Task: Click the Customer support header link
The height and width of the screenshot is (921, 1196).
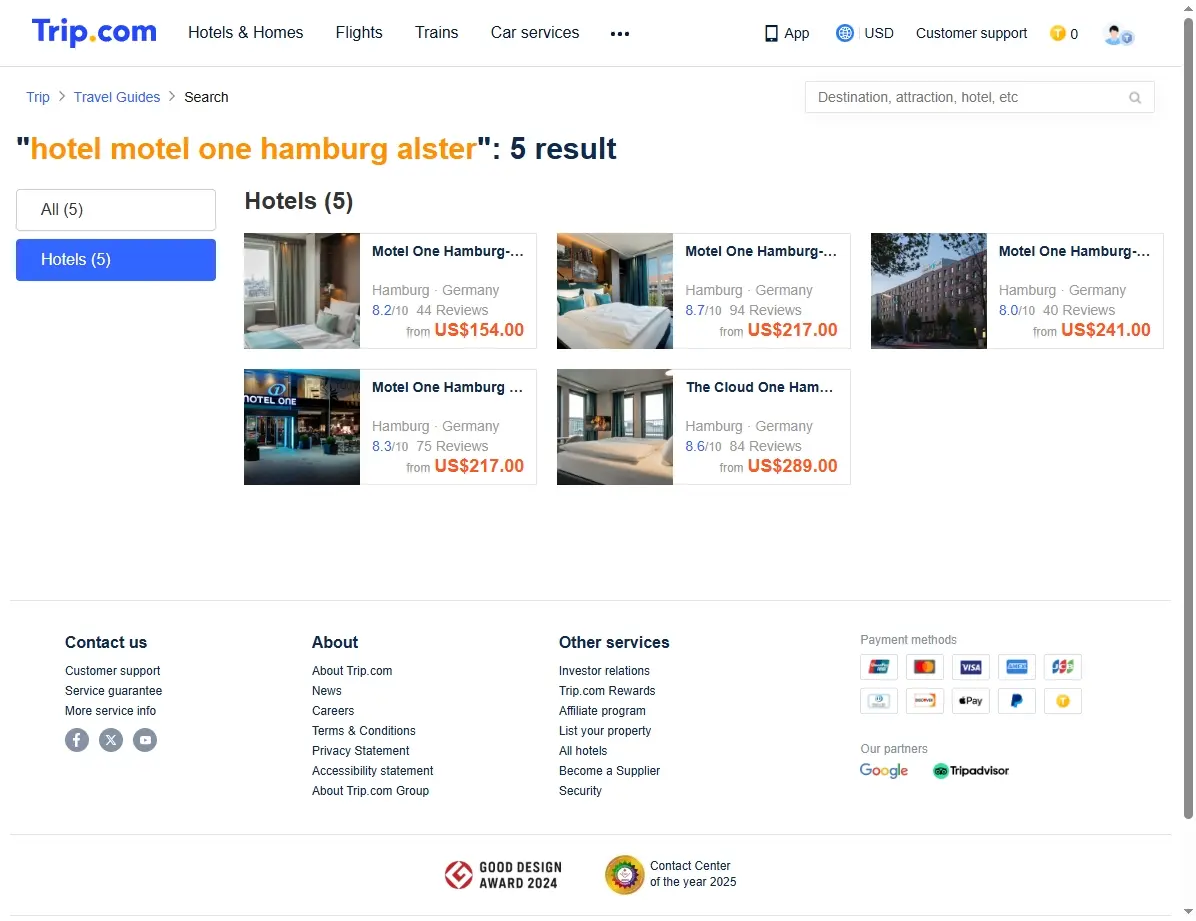Action: (971, 34)
